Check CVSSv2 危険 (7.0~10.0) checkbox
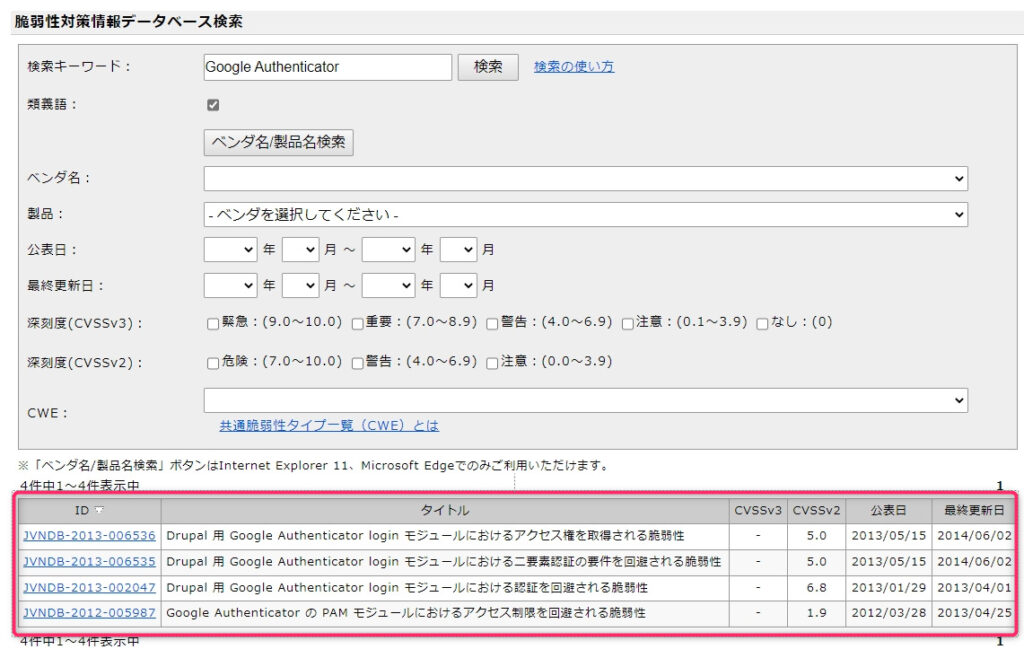 coord(212,364)
